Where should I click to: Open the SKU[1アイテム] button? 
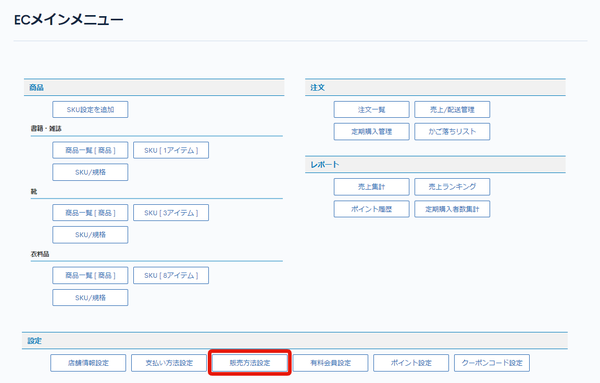[171, 150]
